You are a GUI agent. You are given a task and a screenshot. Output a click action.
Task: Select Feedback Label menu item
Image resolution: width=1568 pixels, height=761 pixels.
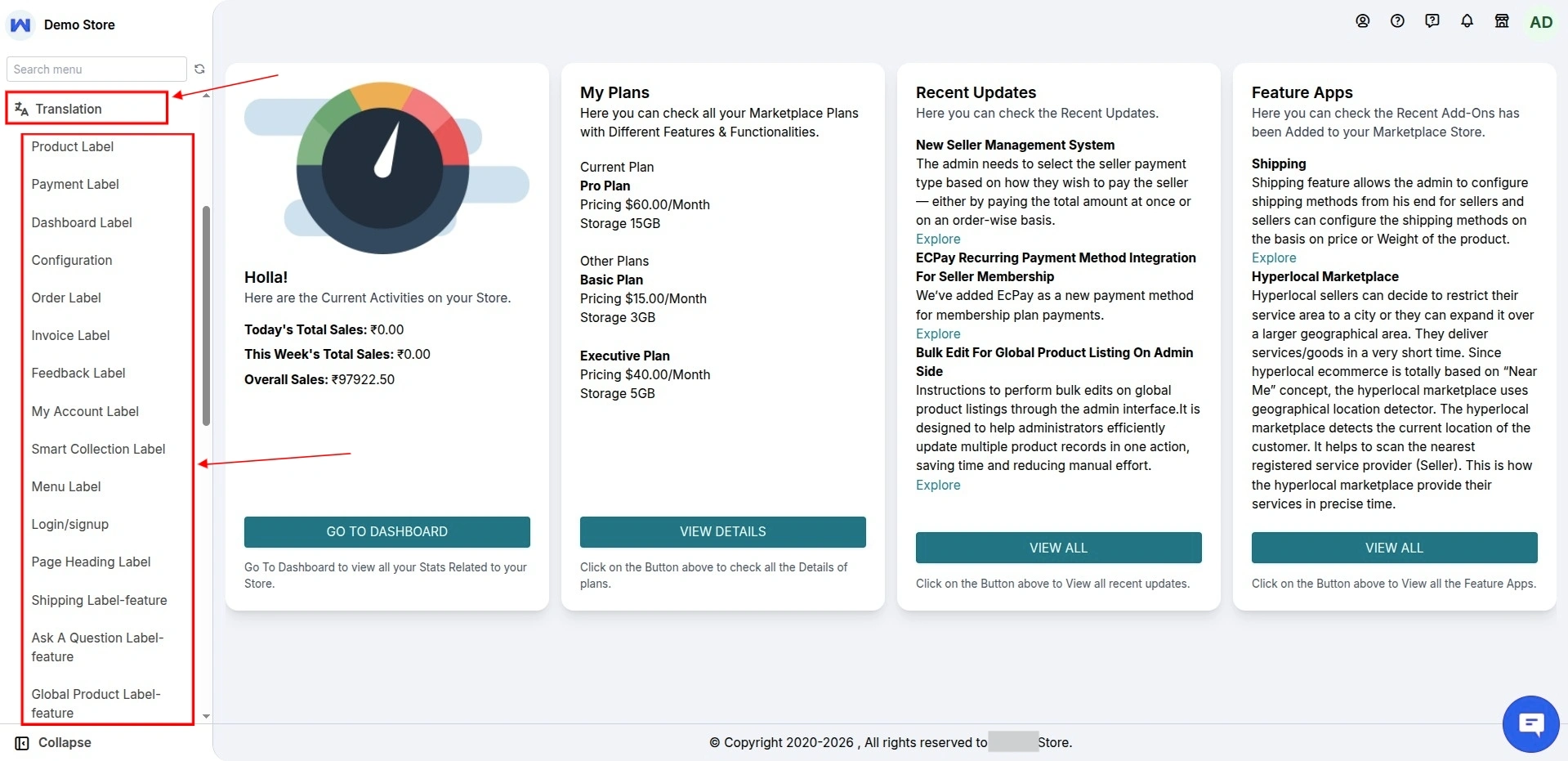point(78,374)
